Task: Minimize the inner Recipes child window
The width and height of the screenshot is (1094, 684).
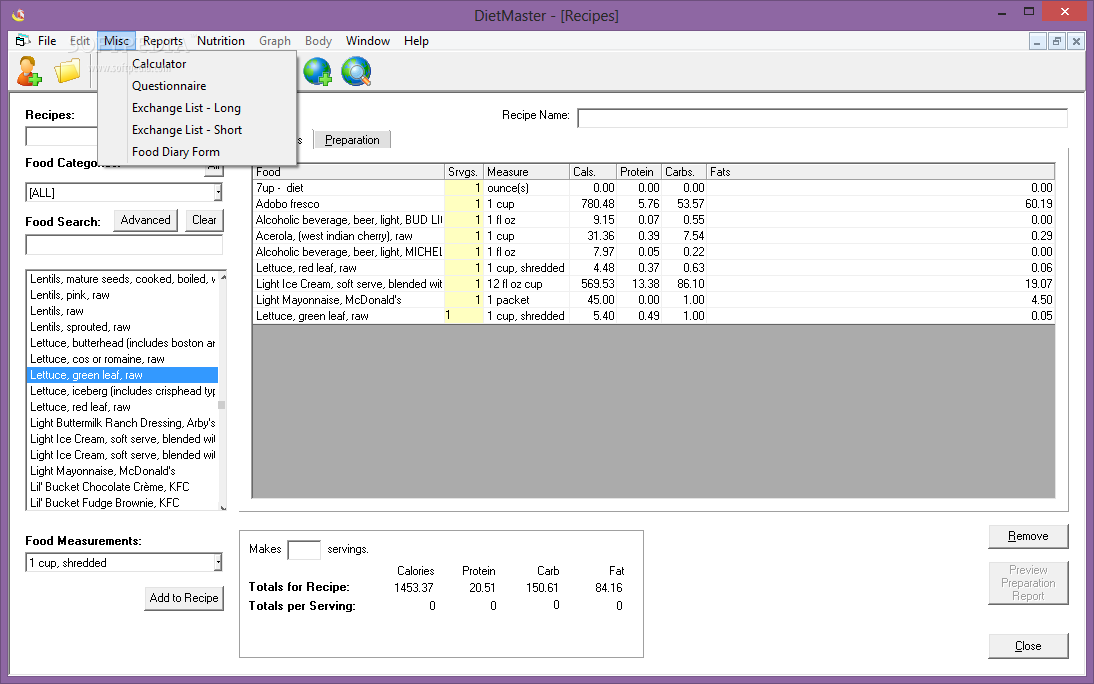Action: pyautogui.click(x=1037, y=42)
